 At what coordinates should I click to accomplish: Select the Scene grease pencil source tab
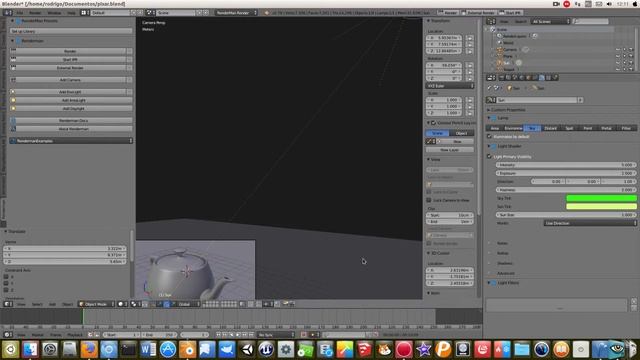click(437, 133)
